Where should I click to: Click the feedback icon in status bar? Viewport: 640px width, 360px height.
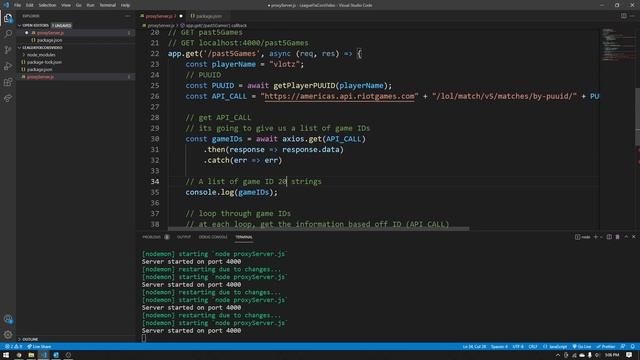click(x=623, y=347)
